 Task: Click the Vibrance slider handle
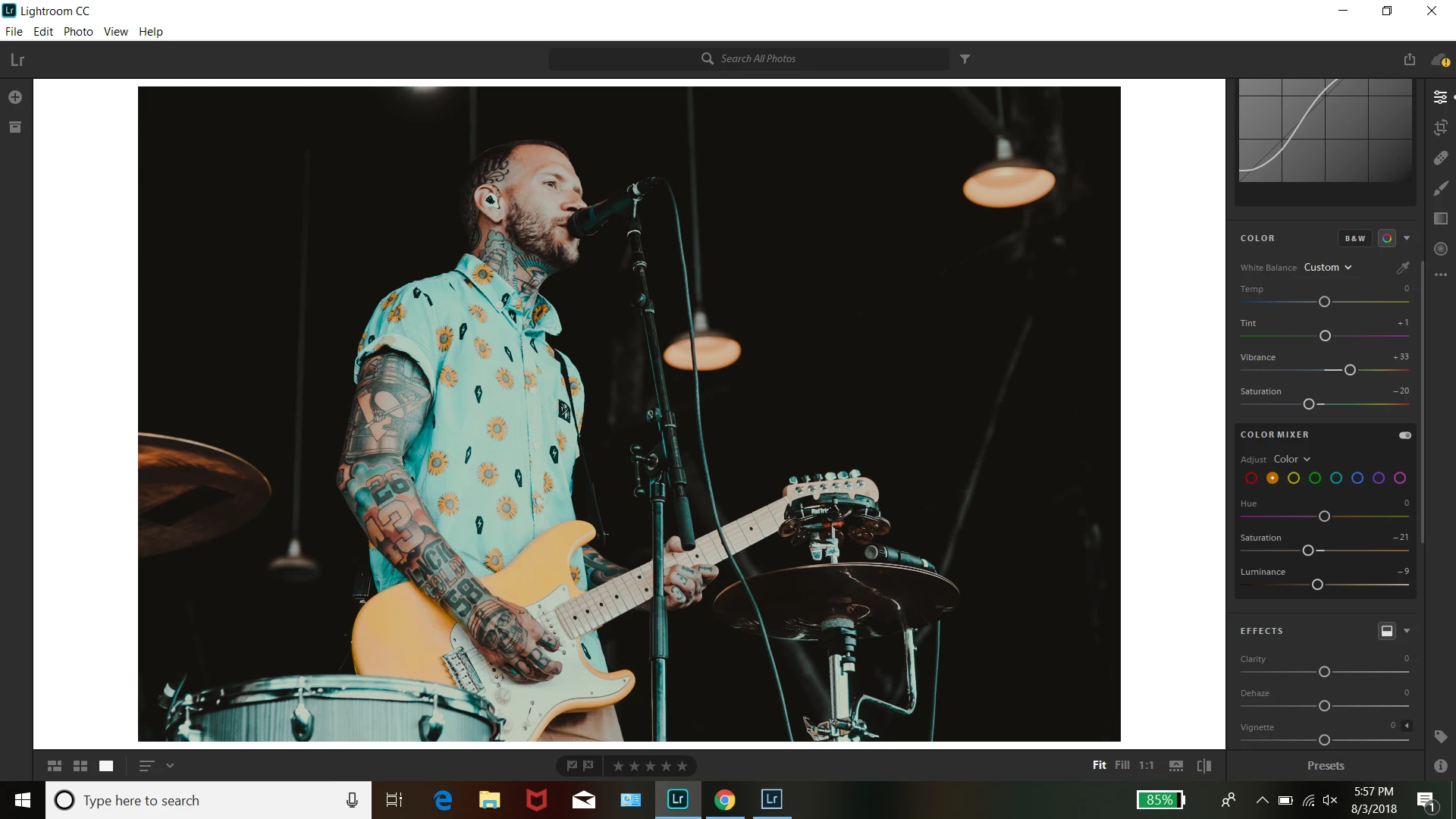pyautogui.click(x=1350, y=370)
